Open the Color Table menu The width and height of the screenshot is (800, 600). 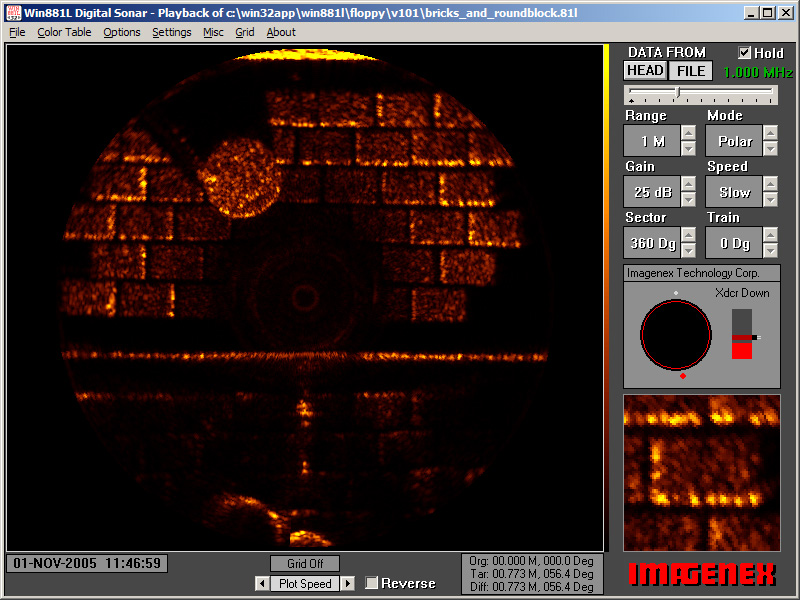coord(63,32)
